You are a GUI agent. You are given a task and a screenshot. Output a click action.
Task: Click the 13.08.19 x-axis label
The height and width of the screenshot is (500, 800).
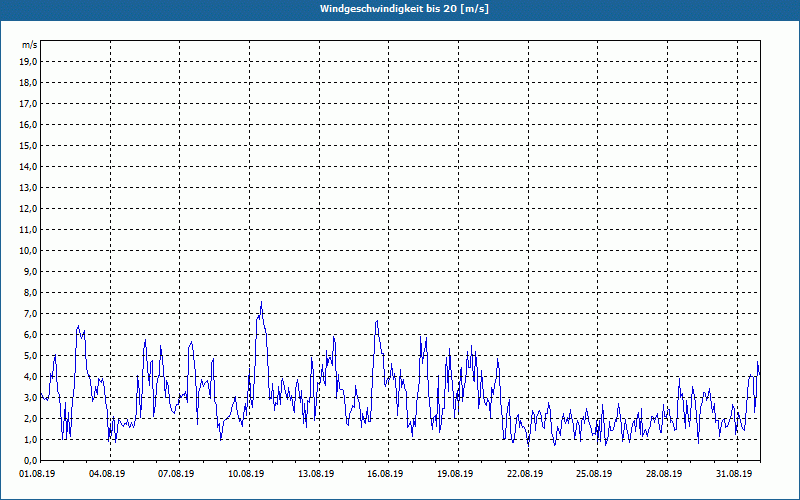click(315, 474)
